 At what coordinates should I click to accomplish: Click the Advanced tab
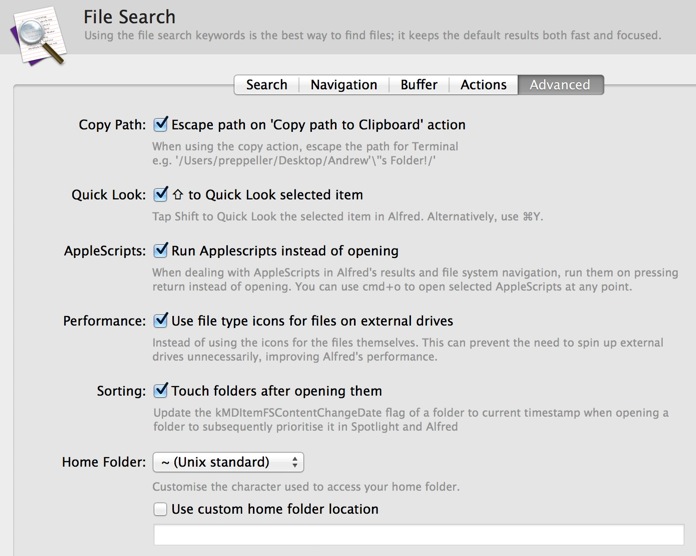coord(561,84)
